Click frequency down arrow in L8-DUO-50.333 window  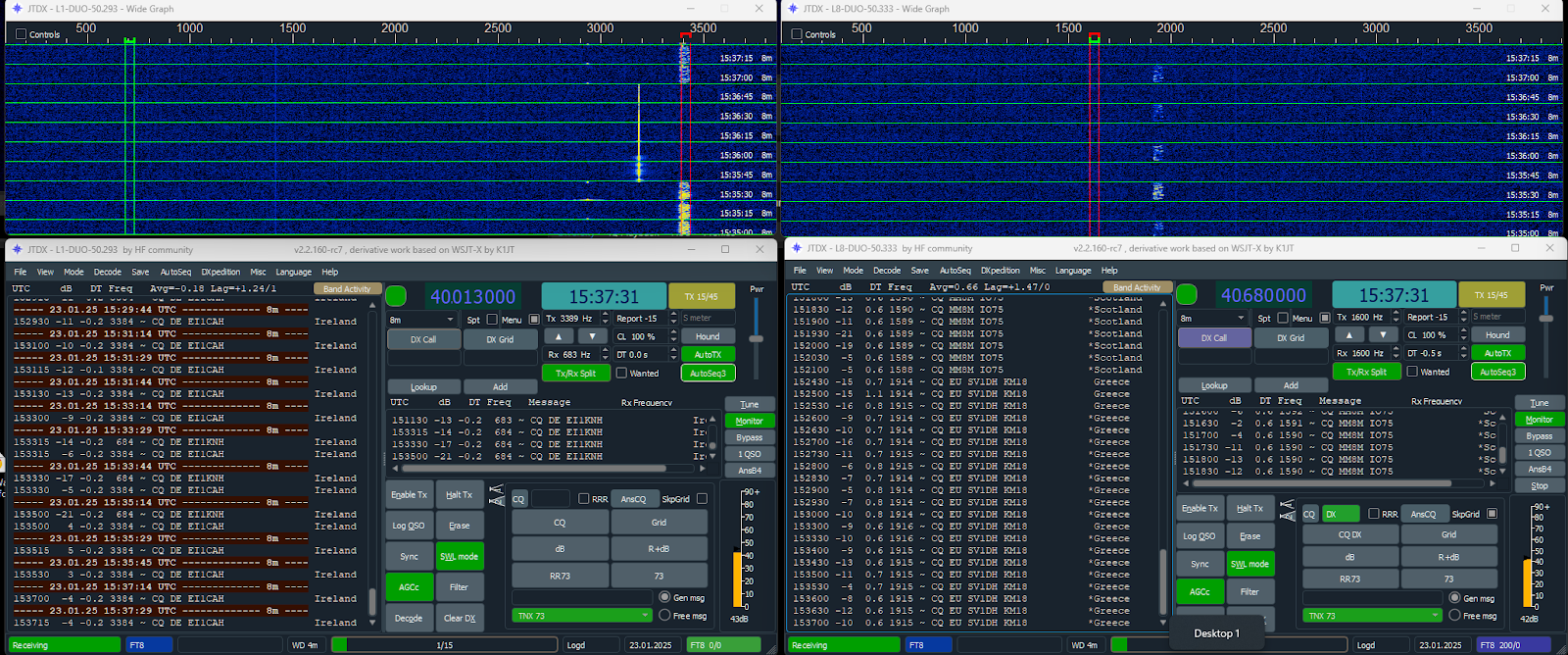pos(1383,334)
